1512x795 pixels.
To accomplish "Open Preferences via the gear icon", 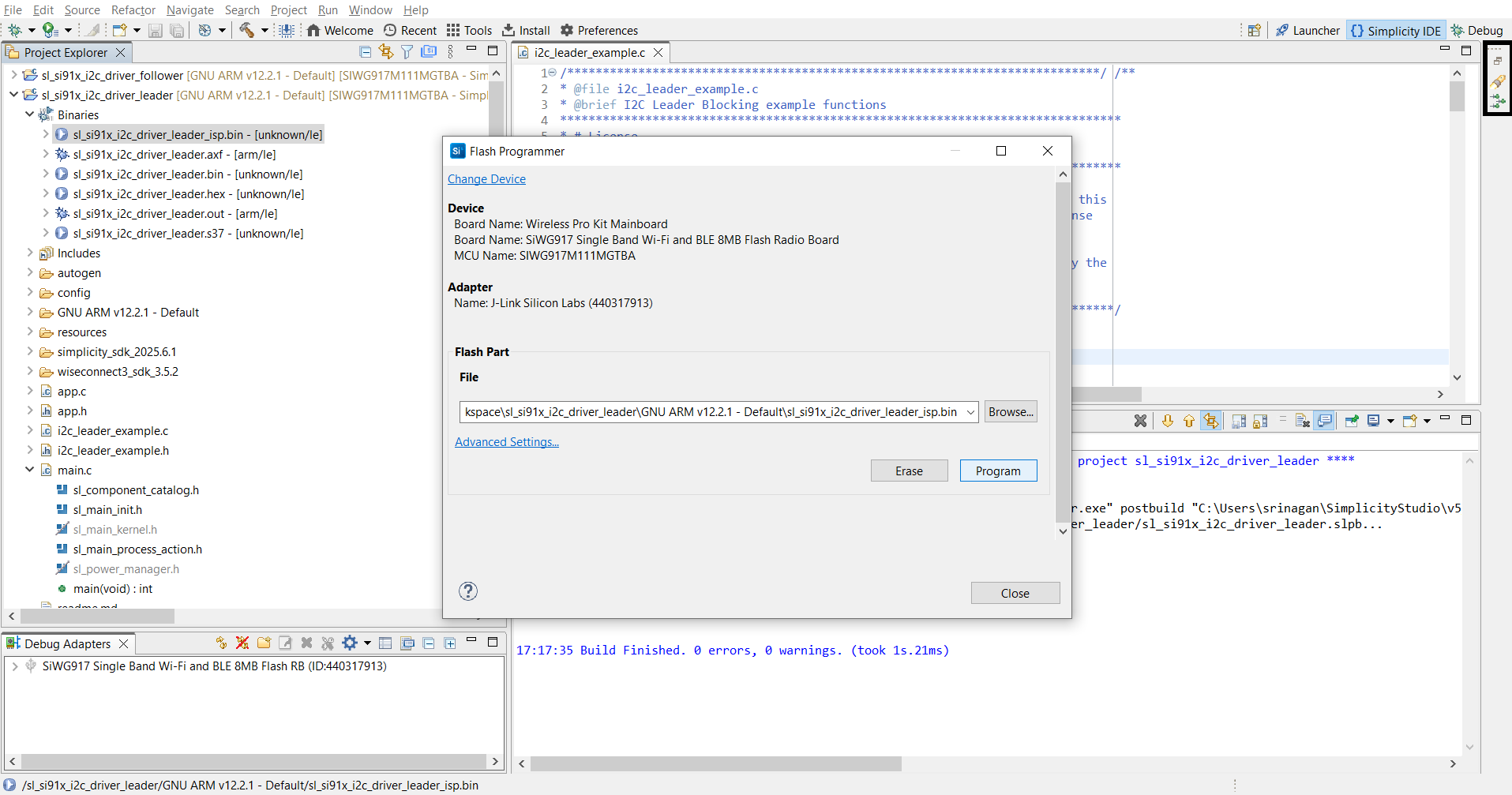I will coord(599,30).
